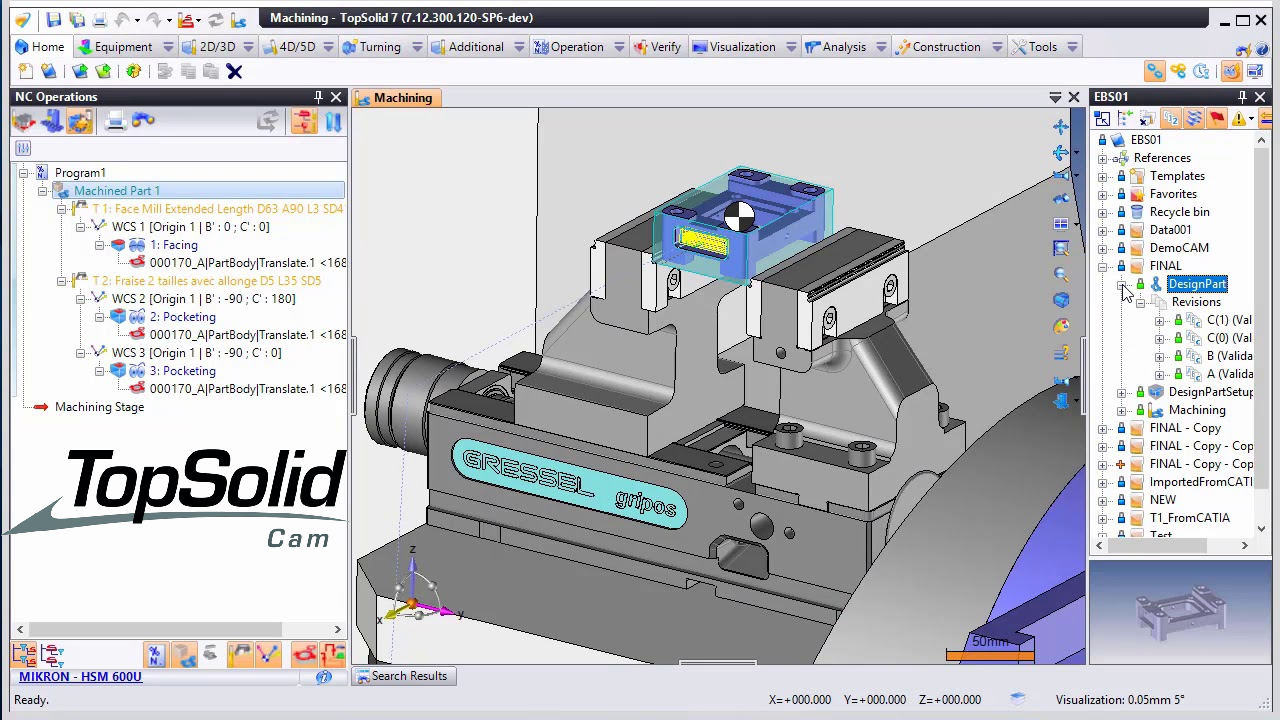This screenshot has height=720, width=1280.
Task: Click the binoculars search icon in NC Operations
Action: click(x=143, y=121)
